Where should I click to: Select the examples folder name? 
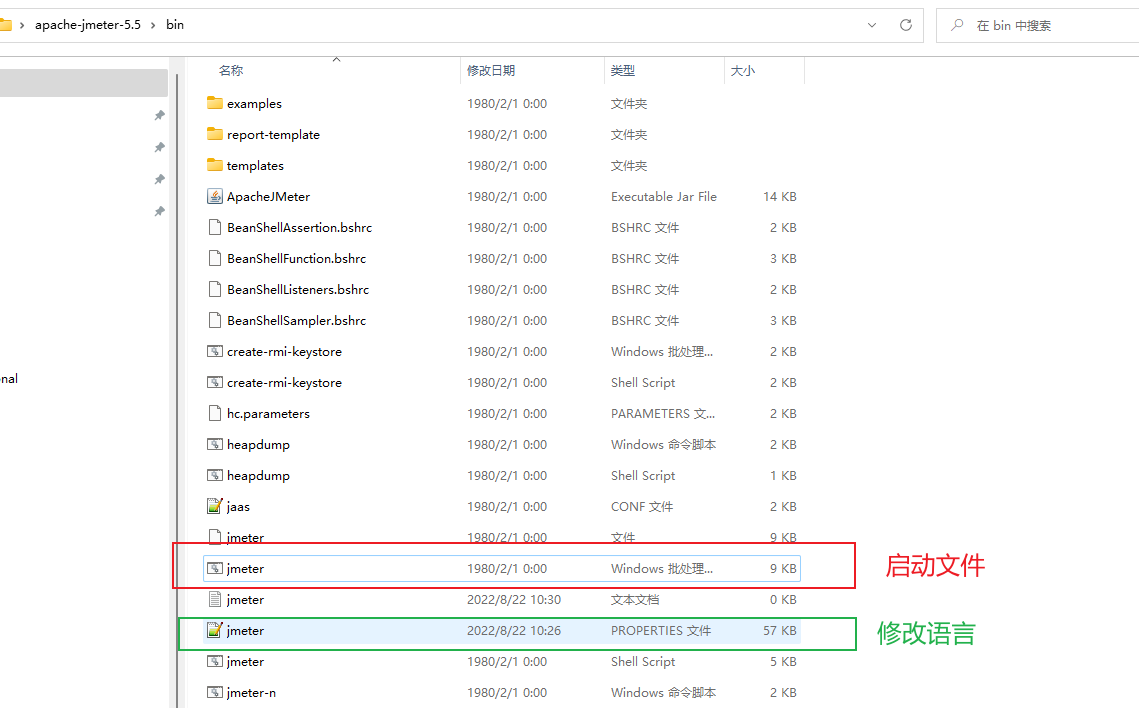[254, 104]
